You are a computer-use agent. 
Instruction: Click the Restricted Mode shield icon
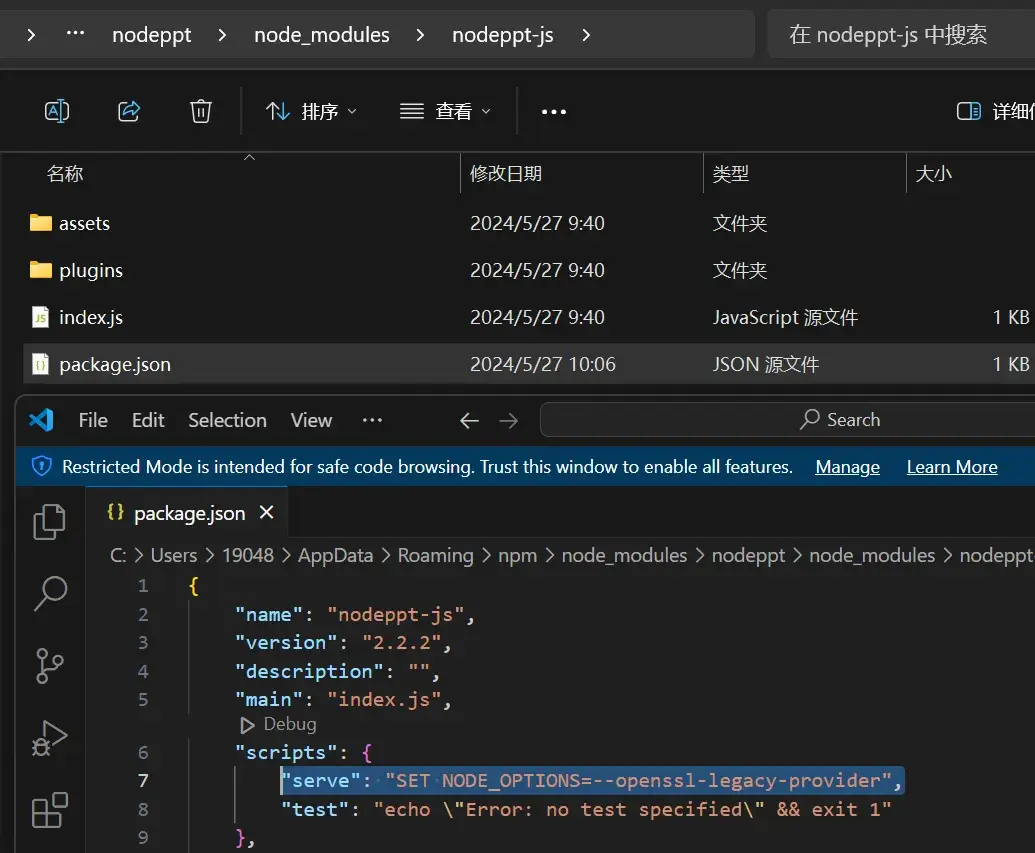click(42, 467)
